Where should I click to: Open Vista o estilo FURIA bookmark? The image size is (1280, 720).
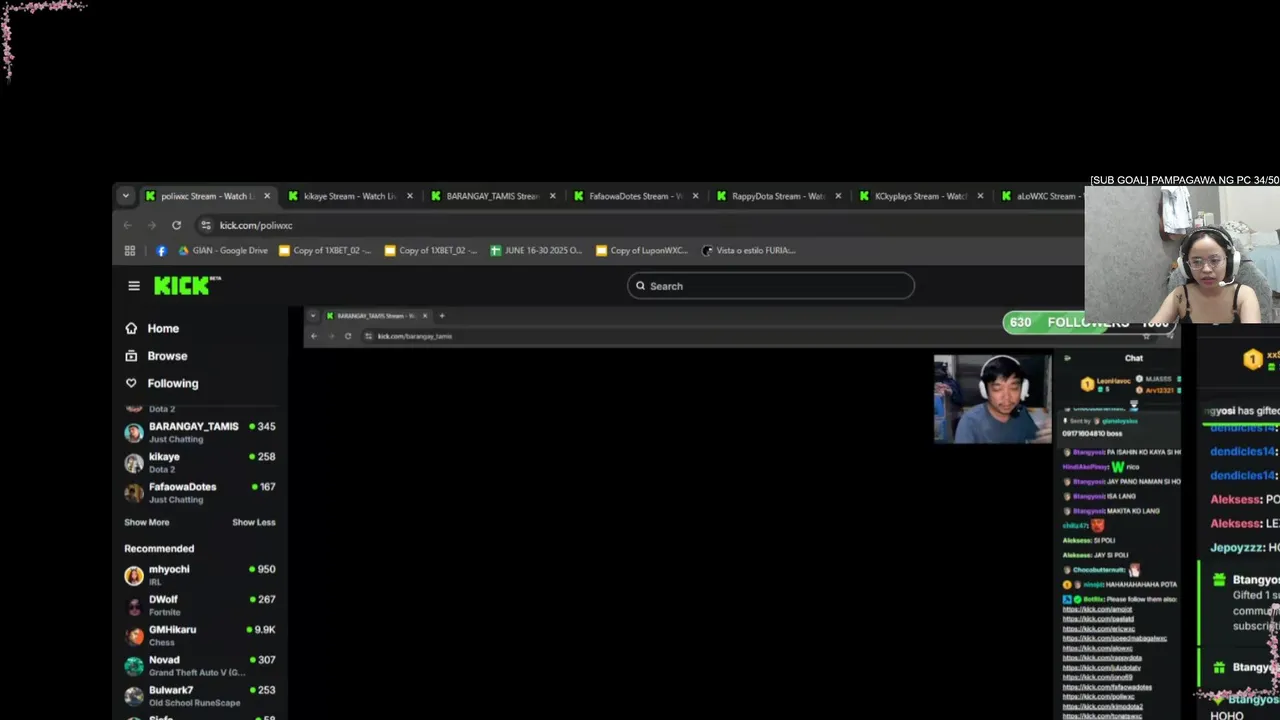749,250
